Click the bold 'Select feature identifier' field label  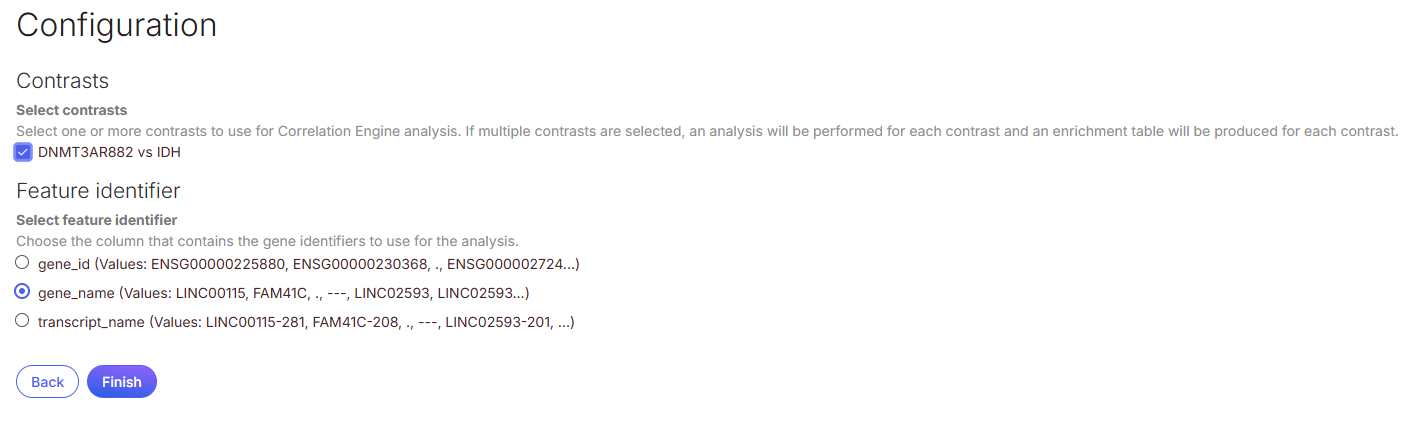[96, 220]
